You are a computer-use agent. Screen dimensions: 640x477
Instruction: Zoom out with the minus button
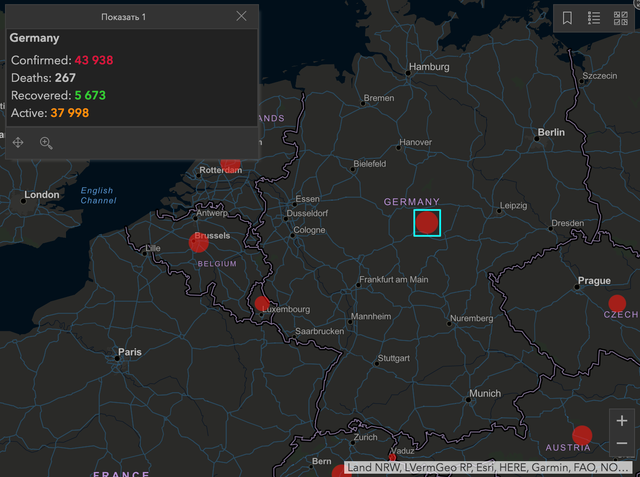click(622, 443)
